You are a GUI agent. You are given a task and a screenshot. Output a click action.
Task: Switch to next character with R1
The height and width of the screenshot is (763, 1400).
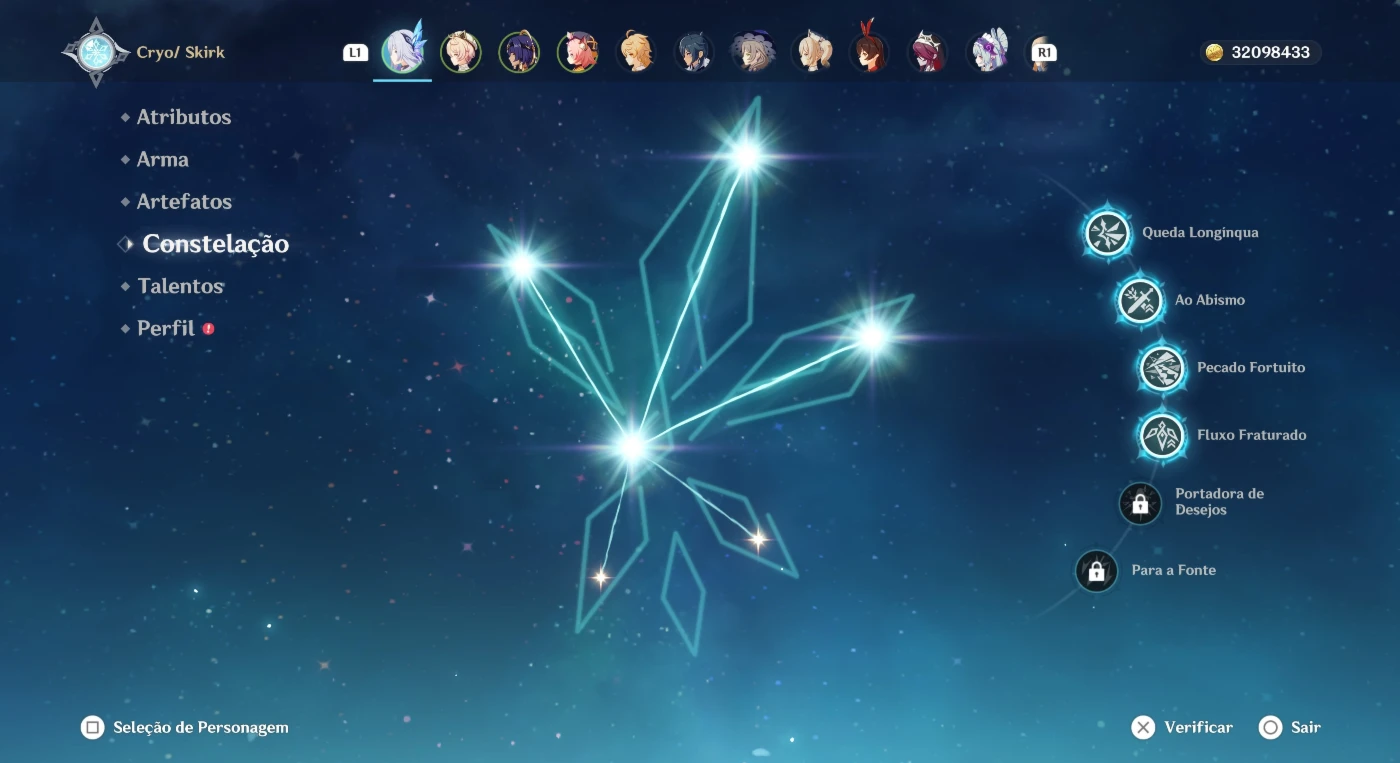pos(1044,53)
